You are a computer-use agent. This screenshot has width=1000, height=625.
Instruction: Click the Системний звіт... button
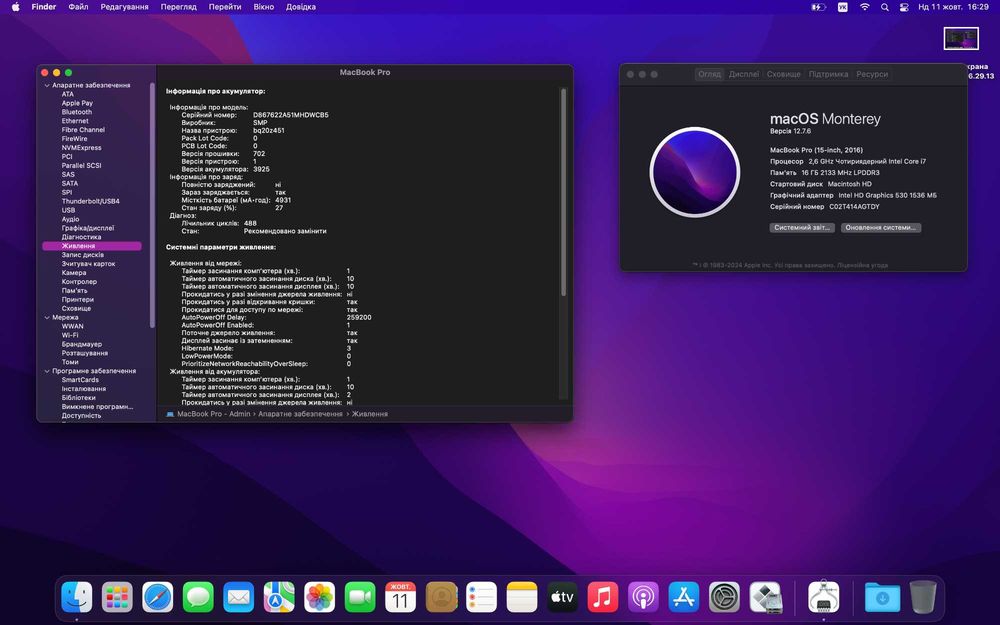pos(802,228)
